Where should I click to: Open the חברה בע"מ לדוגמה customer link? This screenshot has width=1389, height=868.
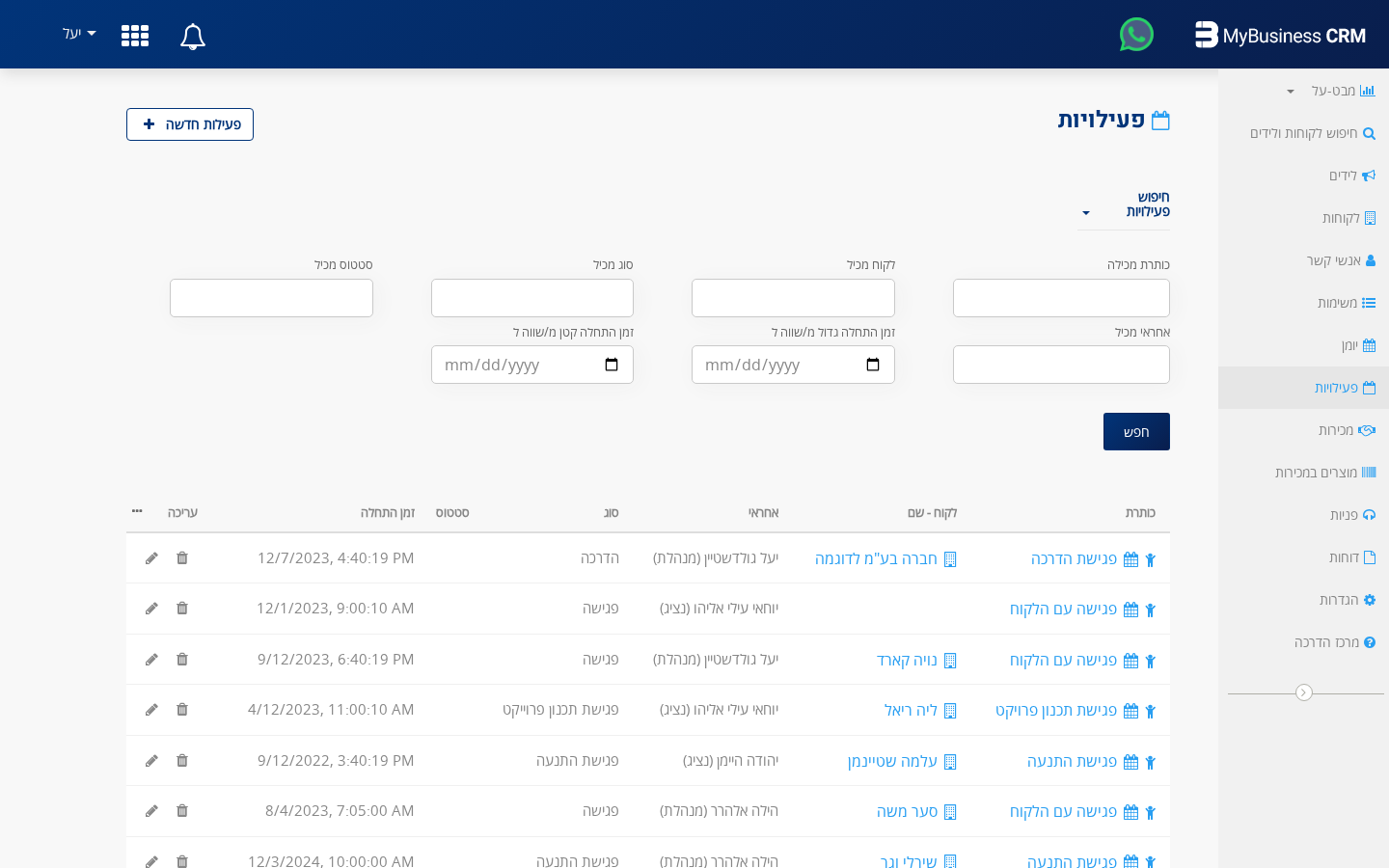pyautogui.click(x=876, y=558)
